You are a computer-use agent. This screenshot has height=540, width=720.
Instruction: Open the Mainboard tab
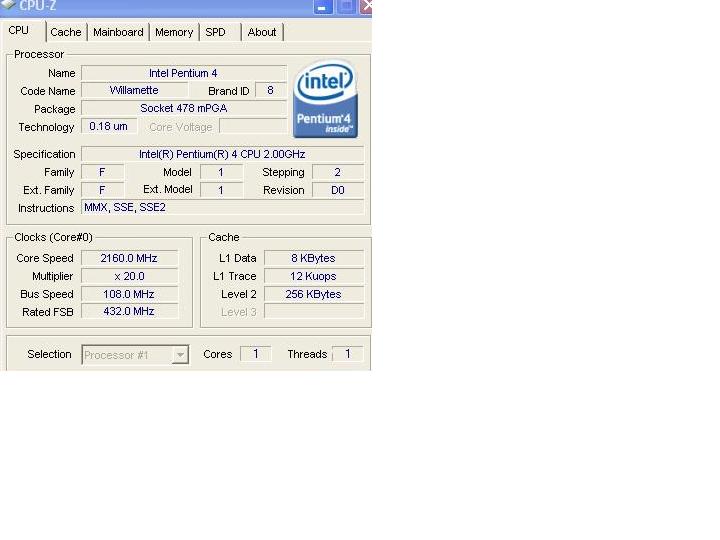pos(118,32)
